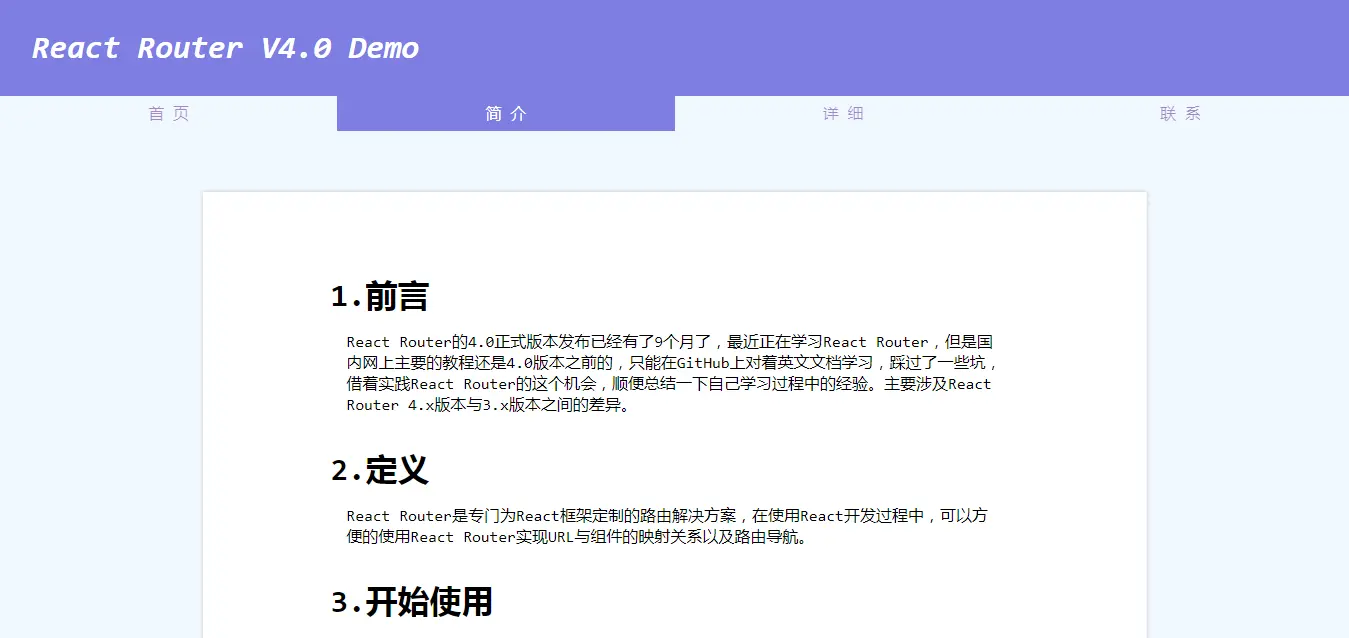The width and height of the screenshot is (1349, 638).
Task: Click the line Router 4.x版本与3.x版本之间的差异
Action: (490, 405)
